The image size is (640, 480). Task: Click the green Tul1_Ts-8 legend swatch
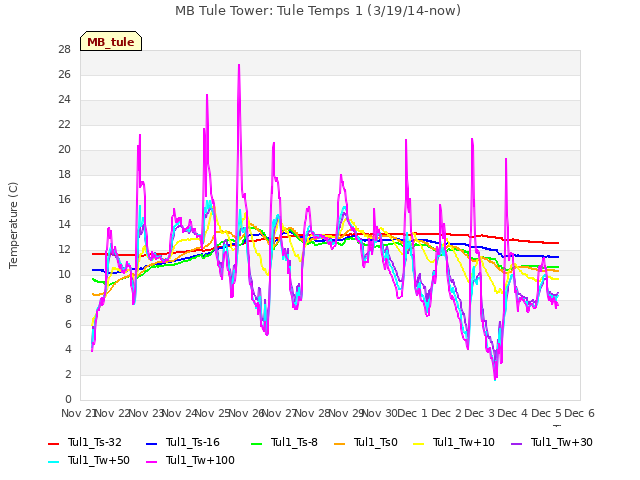[256, 444]
